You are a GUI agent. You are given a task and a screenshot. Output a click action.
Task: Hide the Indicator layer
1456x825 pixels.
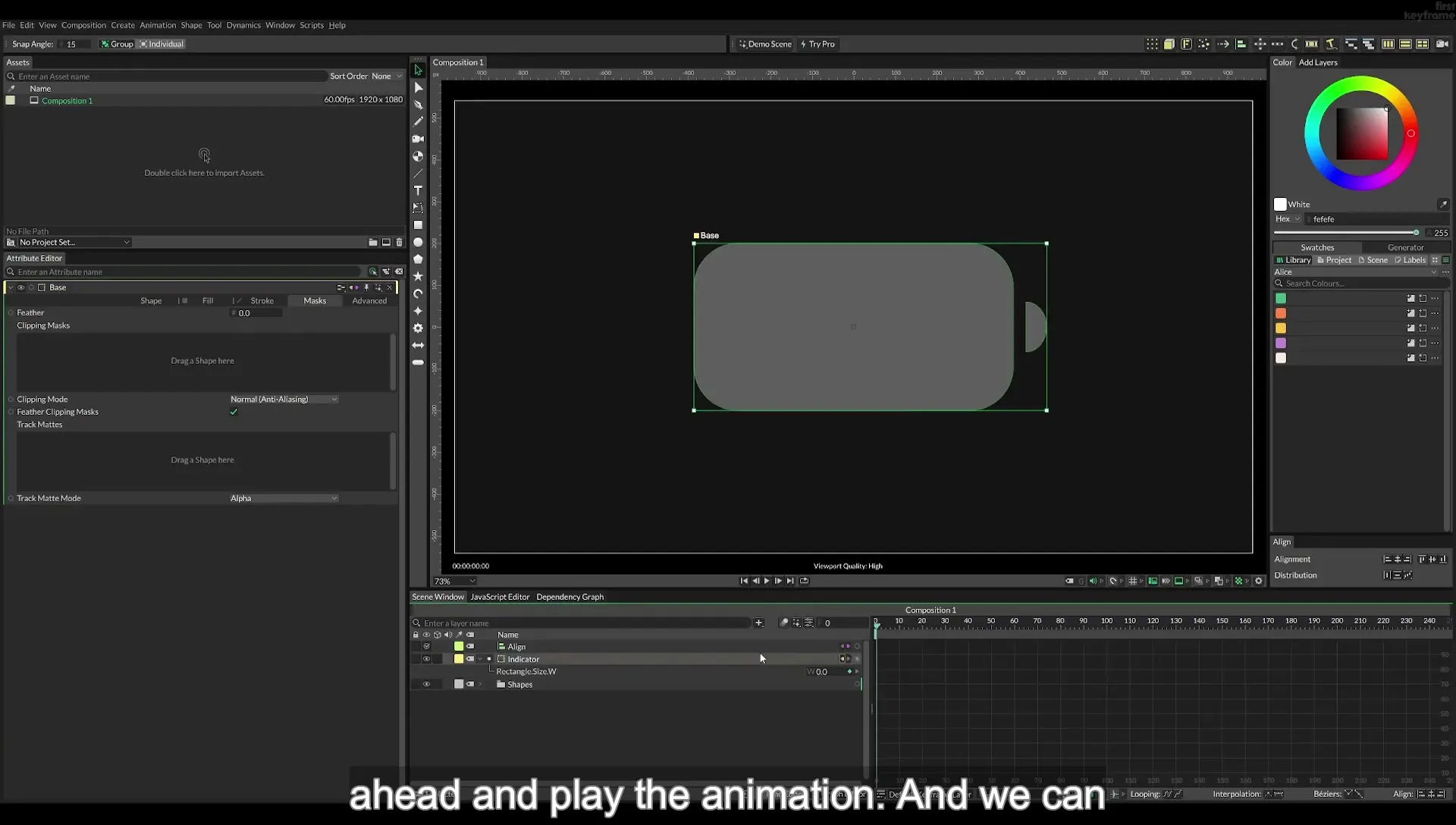(x=426, y=659)
